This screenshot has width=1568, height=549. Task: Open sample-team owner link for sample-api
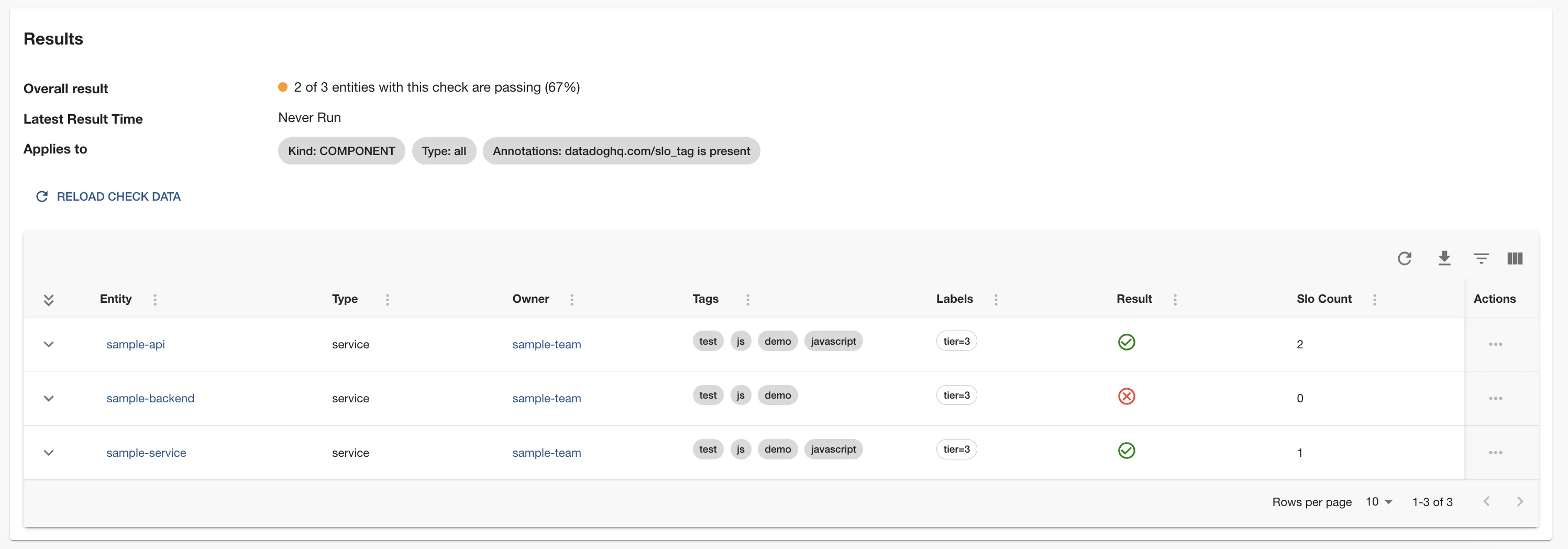click(x=546, y=345)
